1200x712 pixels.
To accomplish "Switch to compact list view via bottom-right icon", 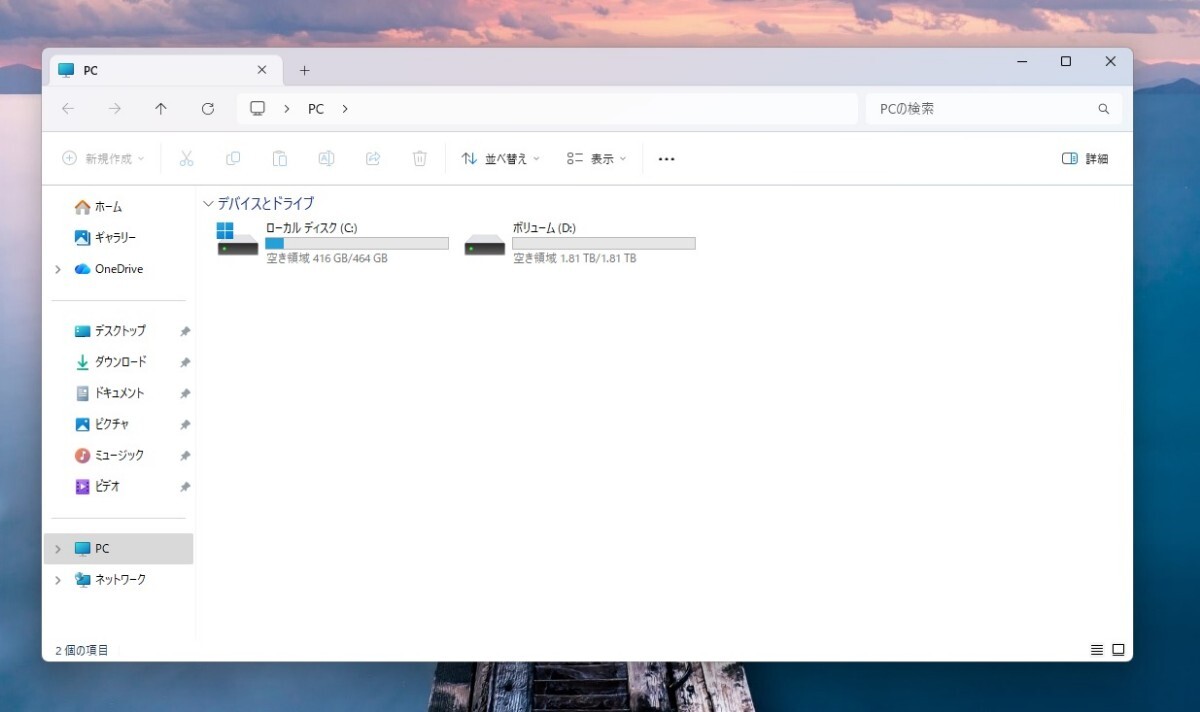I will tap(1096, 649).
